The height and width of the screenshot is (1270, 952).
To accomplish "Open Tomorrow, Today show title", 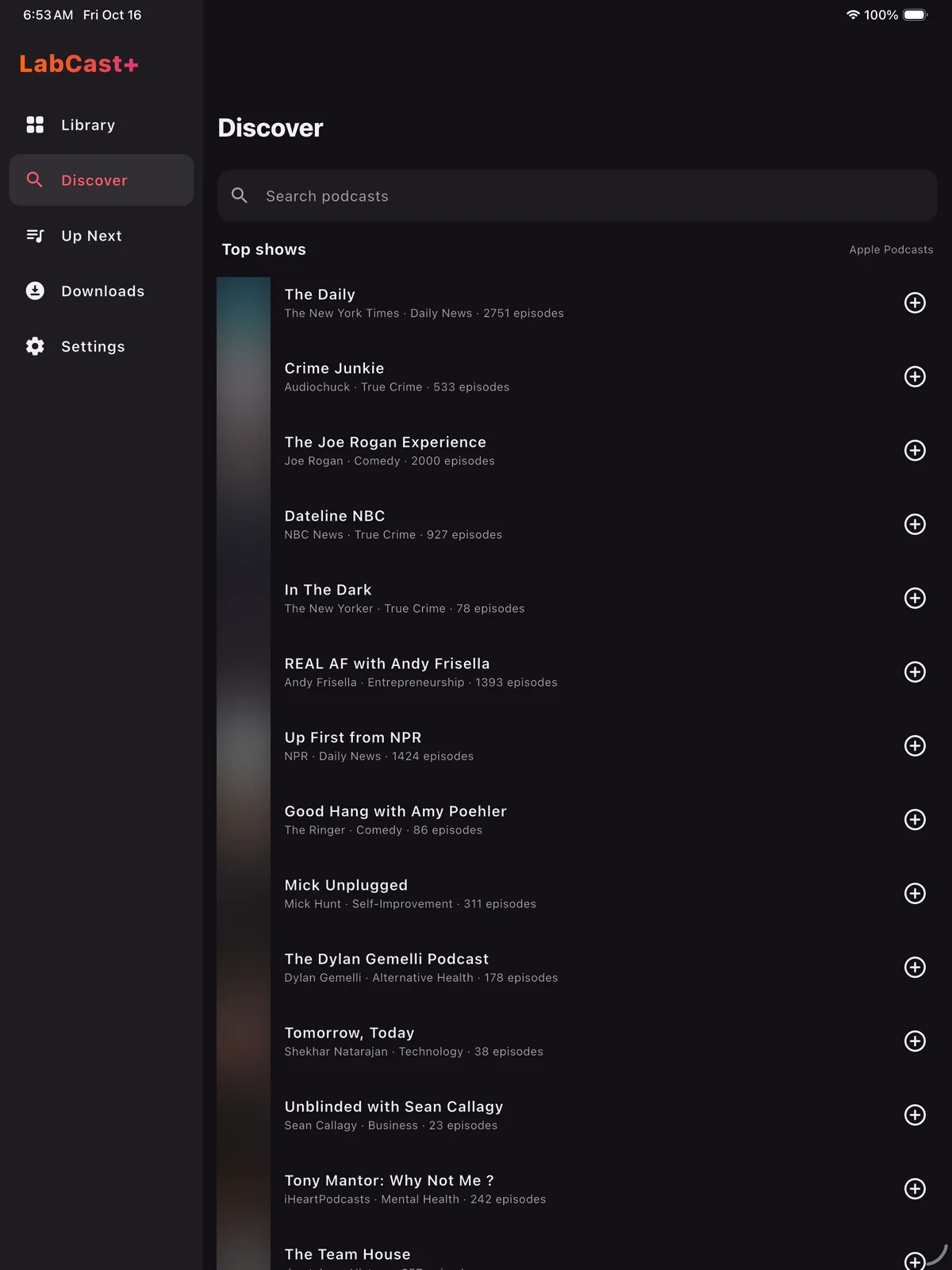I will [349, 1033].
